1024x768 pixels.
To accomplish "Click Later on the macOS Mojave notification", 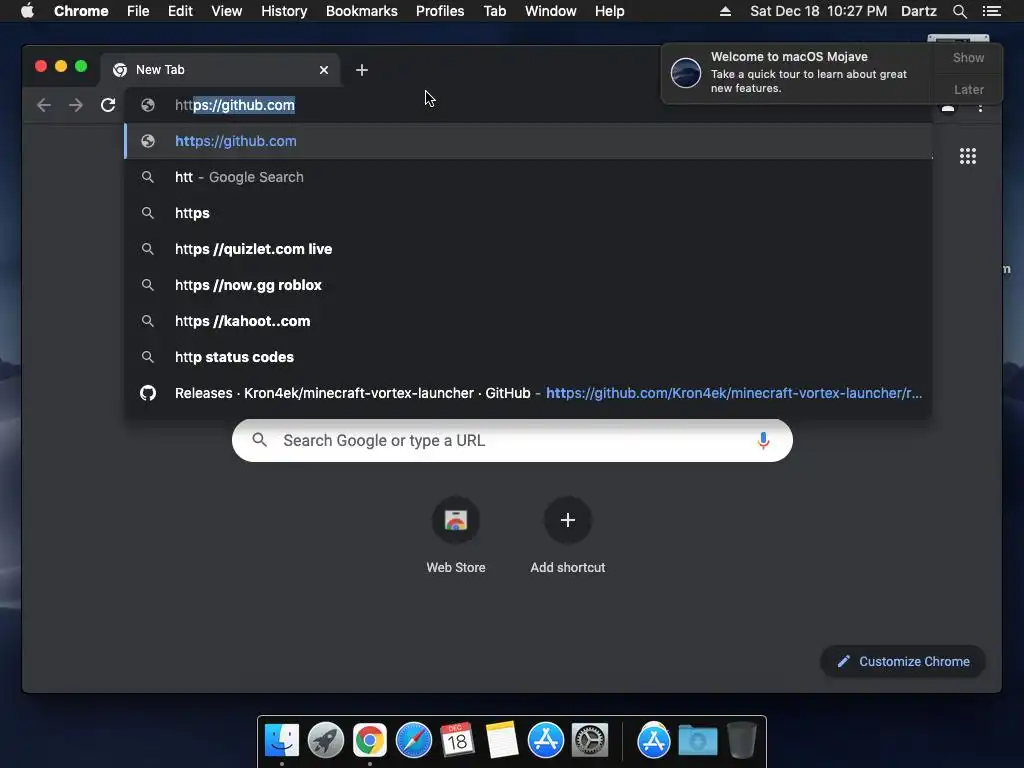I will [968, 89].
